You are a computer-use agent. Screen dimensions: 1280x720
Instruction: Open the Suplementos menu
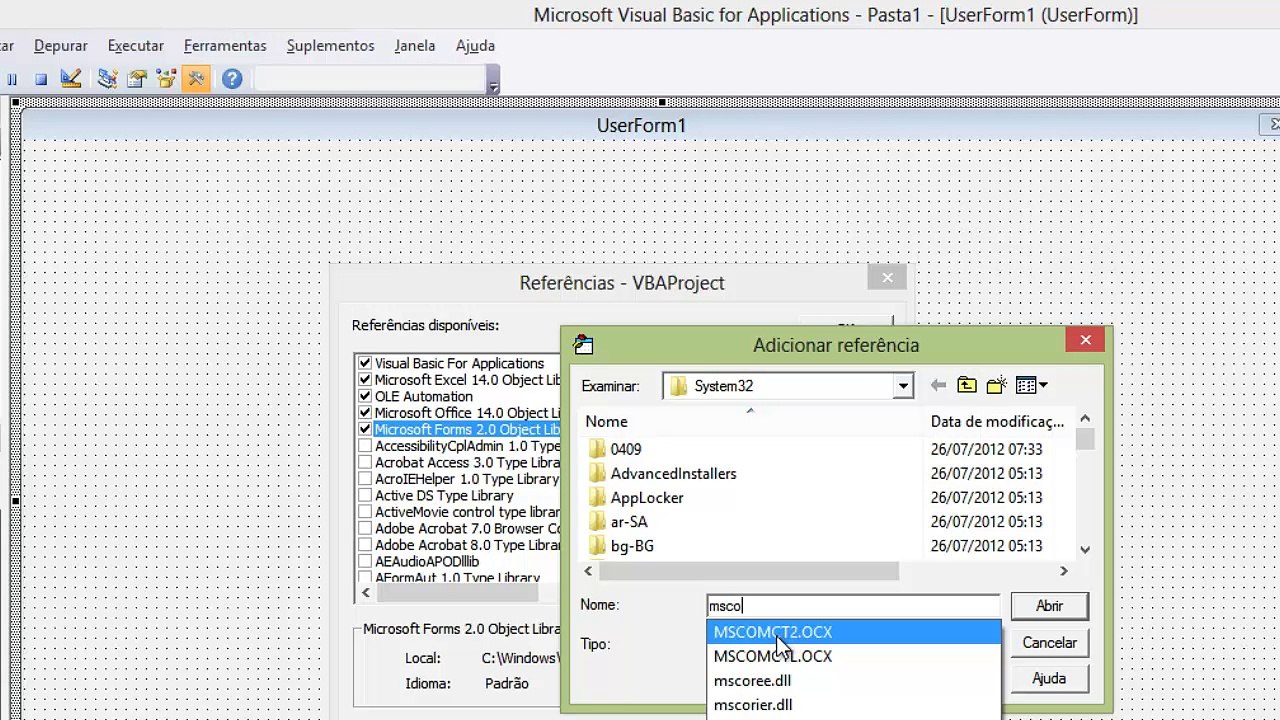point(330,45)
